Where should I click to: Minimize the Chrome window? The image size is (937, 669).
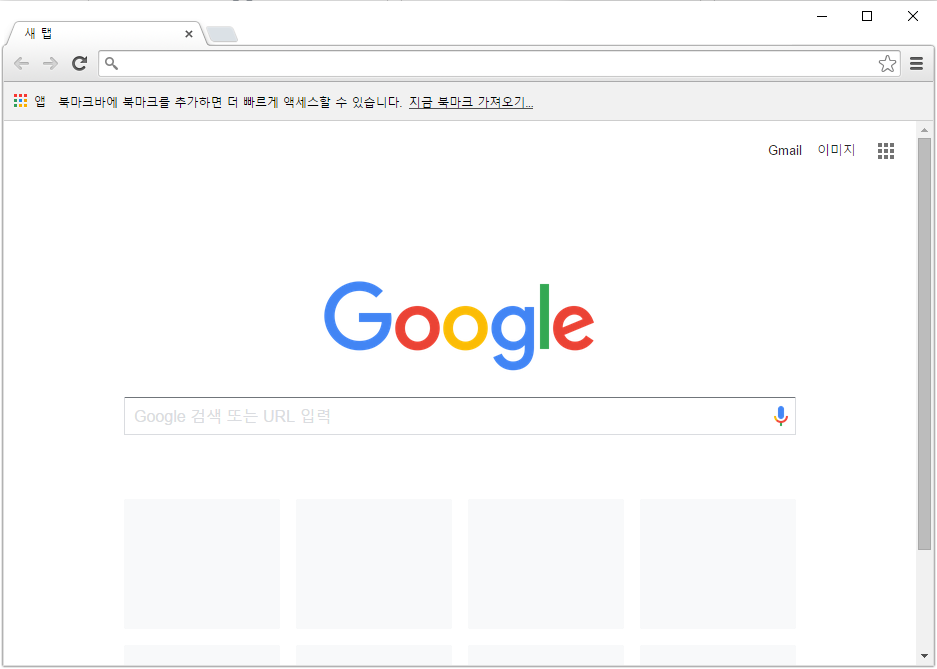822,16
